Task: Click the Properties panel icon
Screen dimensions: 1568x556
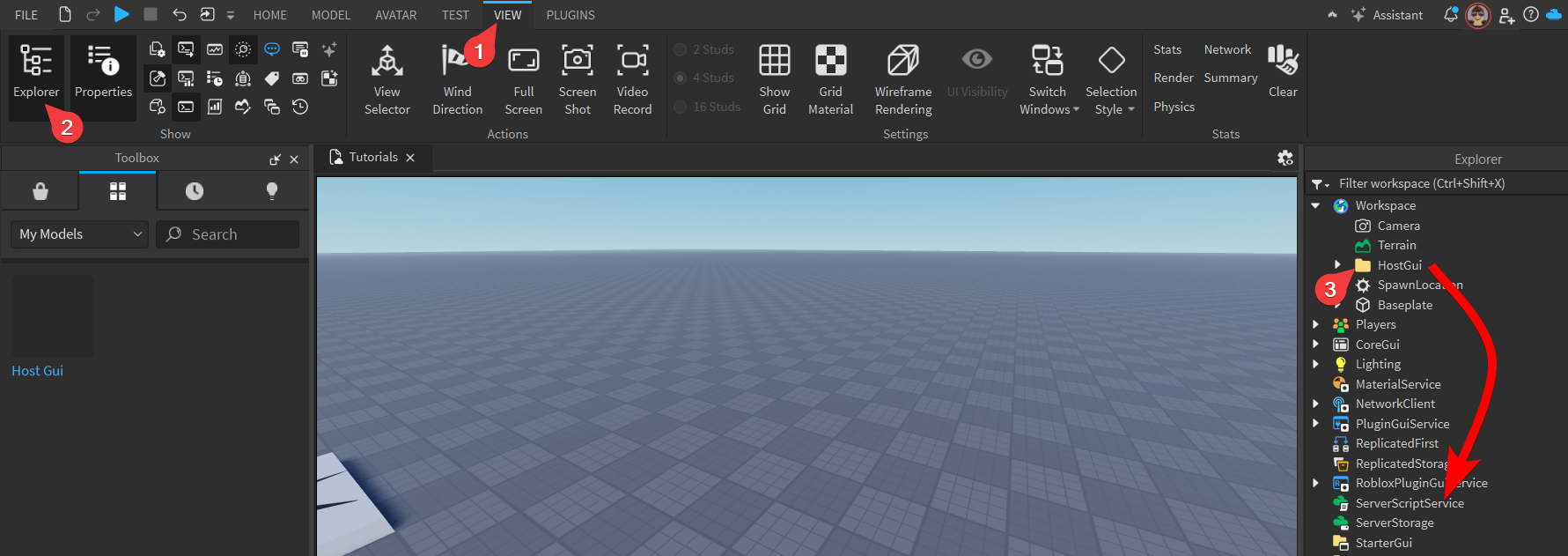Action: tap(103, 72)
